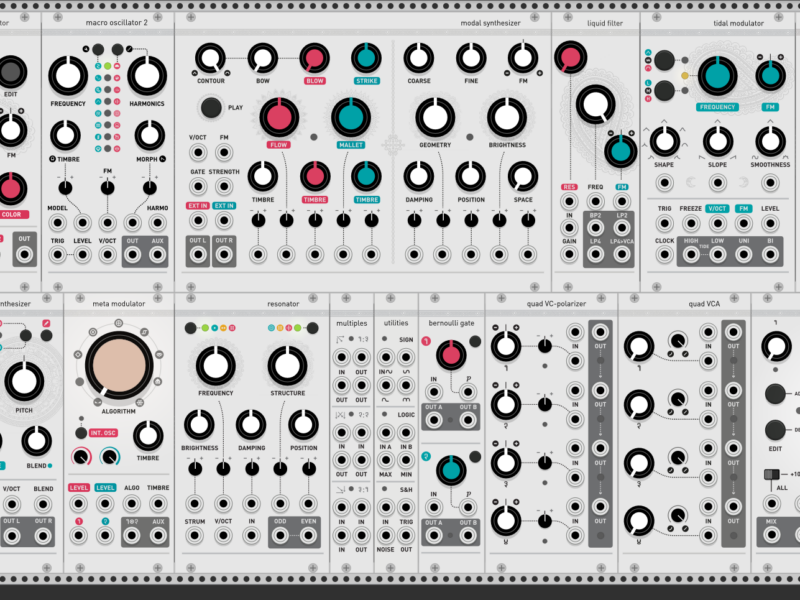Click the BI output jack on tidal modulator
This screenshot has height=600, width=800.
point(770,255)
